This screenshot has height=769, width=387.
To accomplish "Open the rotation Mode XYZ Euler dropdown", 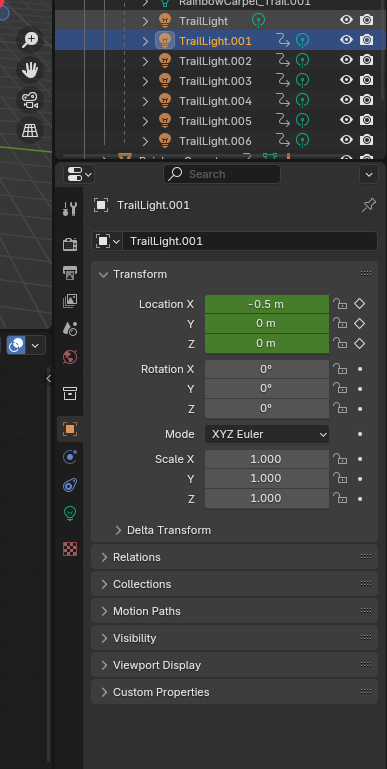I will pos(267,434).
